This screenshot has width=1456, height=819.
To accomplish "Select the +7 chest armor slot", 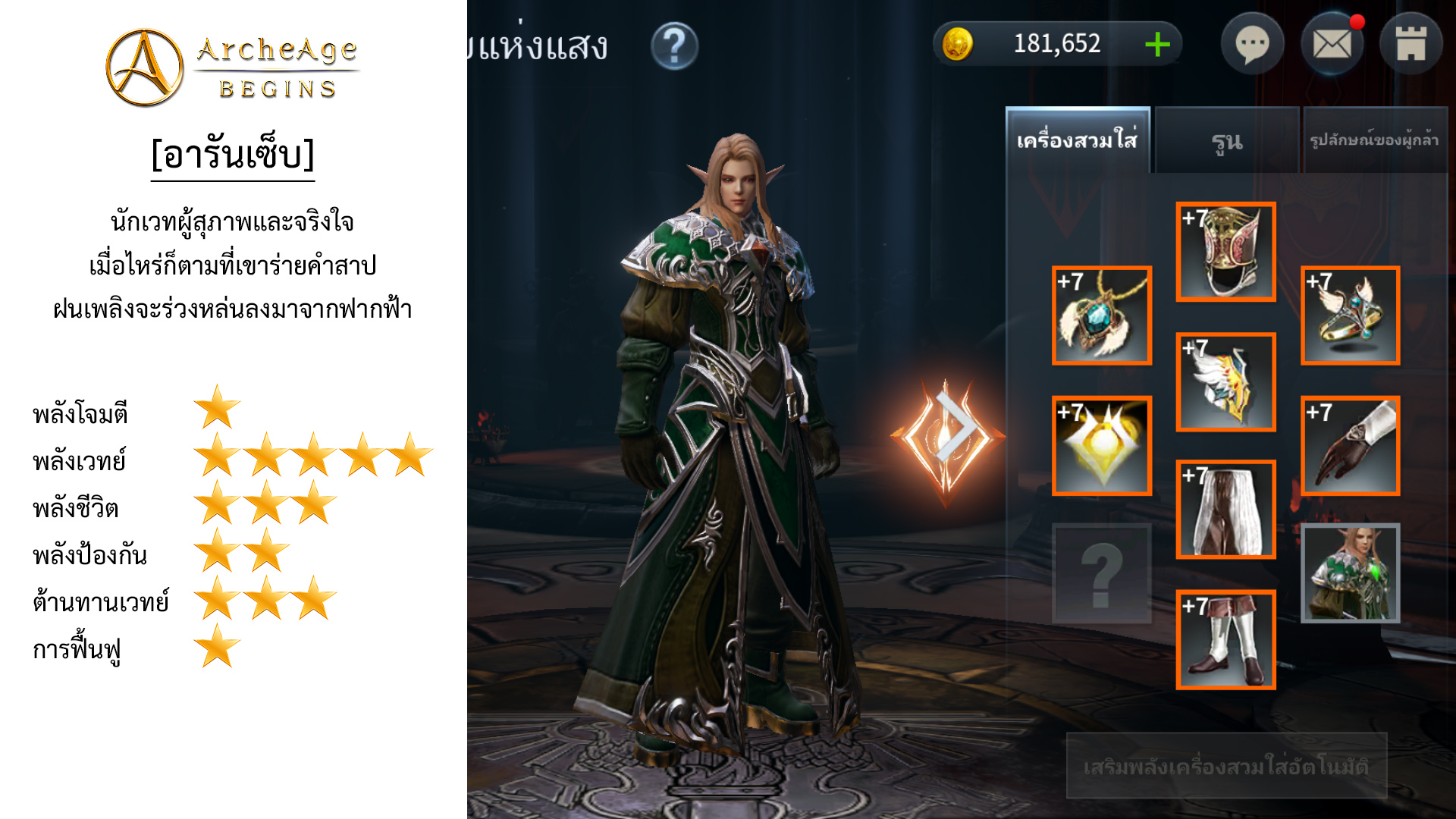I will 1225,382.
